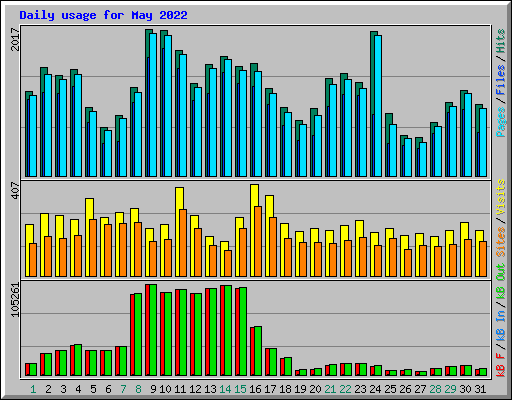Click day 3 on the x-axis

point(63,389)
